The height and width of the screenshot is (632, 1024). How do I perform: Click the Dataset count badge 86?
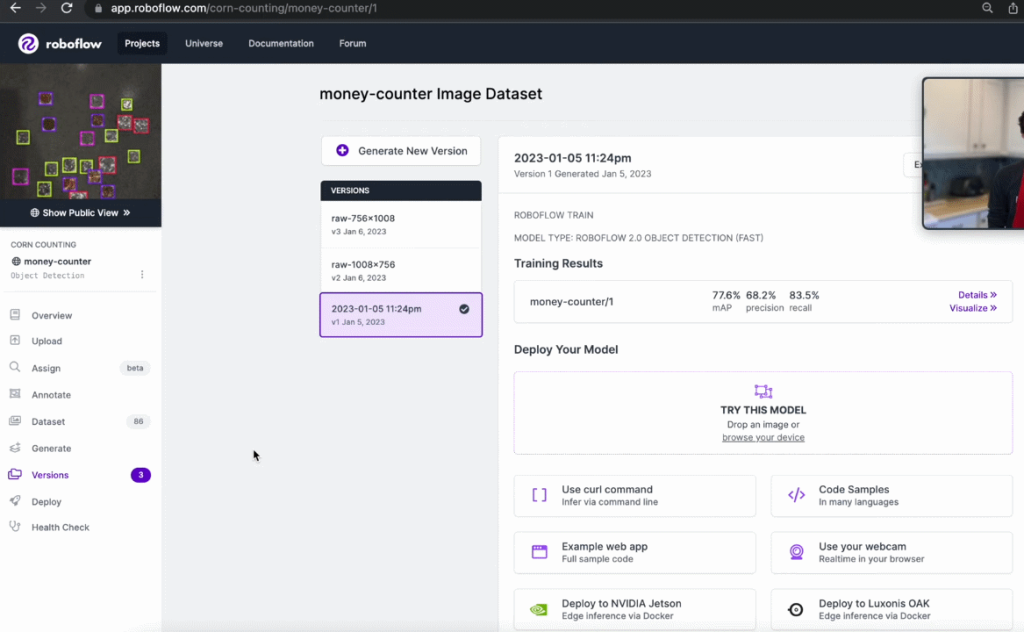[138, 421]
